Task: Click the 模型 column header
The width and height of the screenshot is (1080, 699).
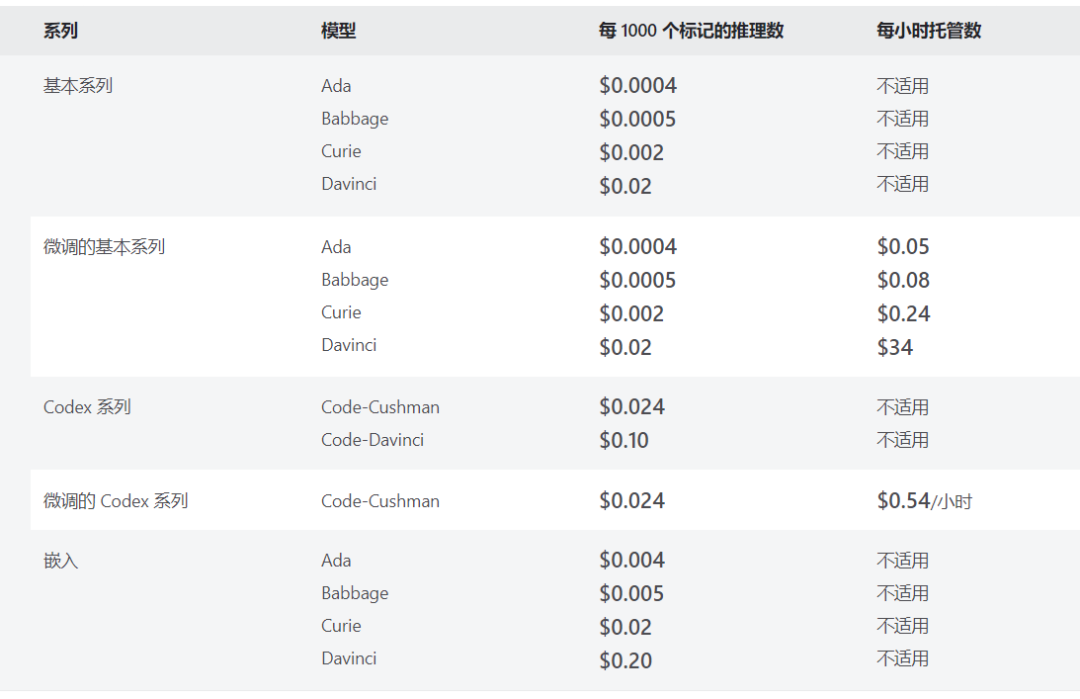Action: point(338,31)
